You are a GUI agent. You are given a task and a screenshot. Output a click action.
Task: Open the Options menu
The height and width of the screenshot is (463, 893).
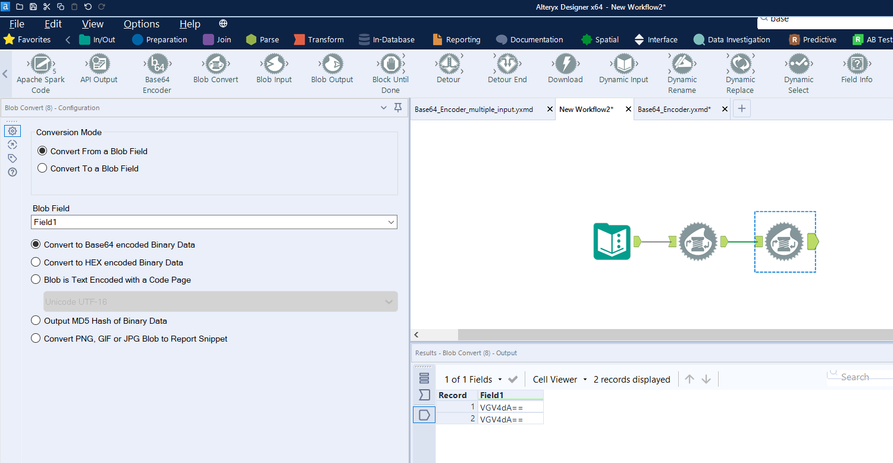[x=141, y=23]
